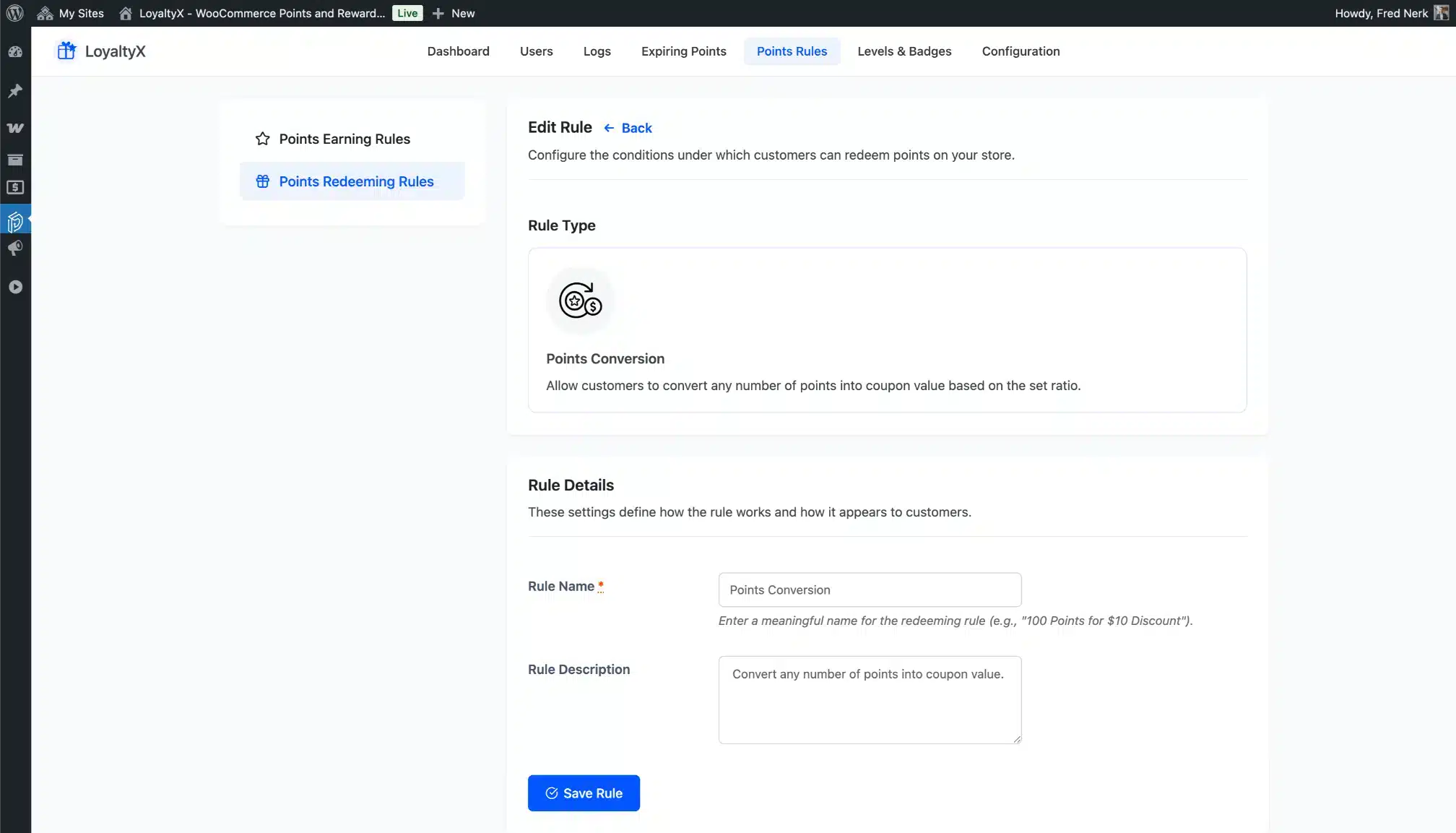Click the 'Rule Details' heading
This screenshot has height=833, width=1456.
click(571, 485)
